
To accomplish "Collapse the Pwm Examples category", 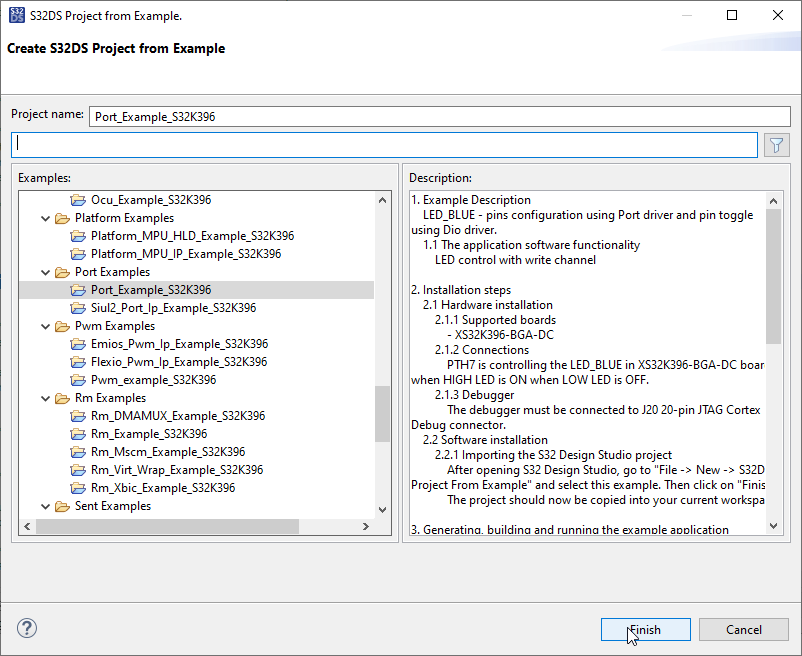I will pyautogui.click(x=45, y=326).
